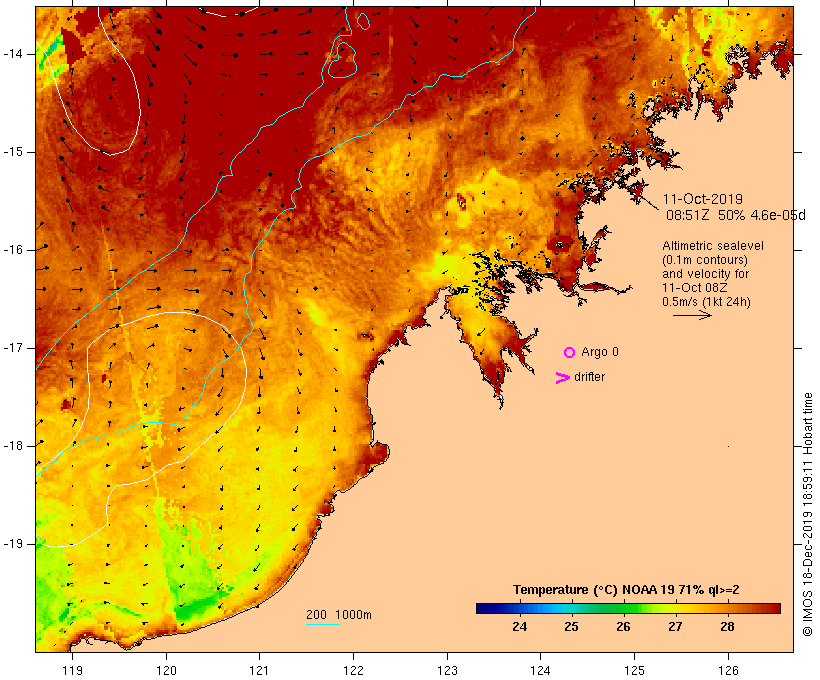Click the magenta drifter arrowhead legend symbol
820x680 pixels.
click(562, 378)
